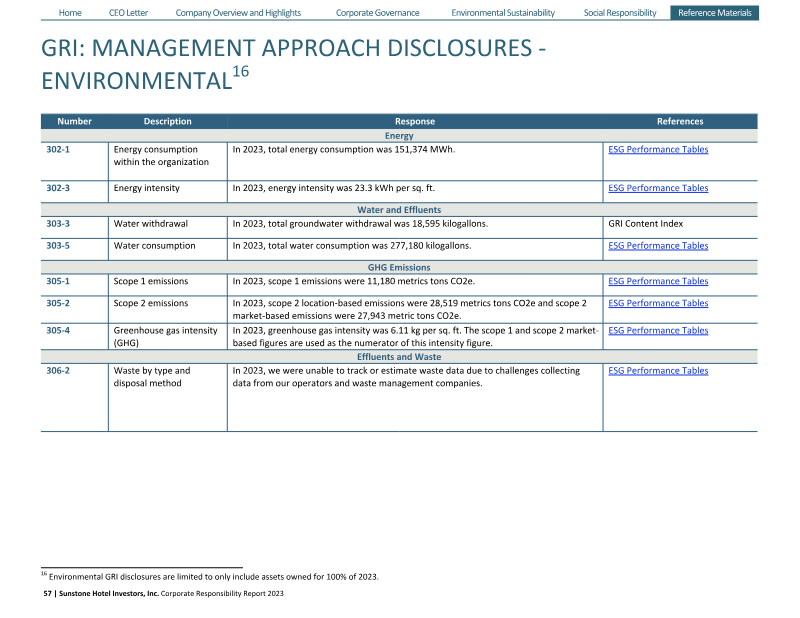Follow ESG Performance Tables link in Energy intensity row
The height and width of the screenshot is (618, 800).
click(657, 188)
